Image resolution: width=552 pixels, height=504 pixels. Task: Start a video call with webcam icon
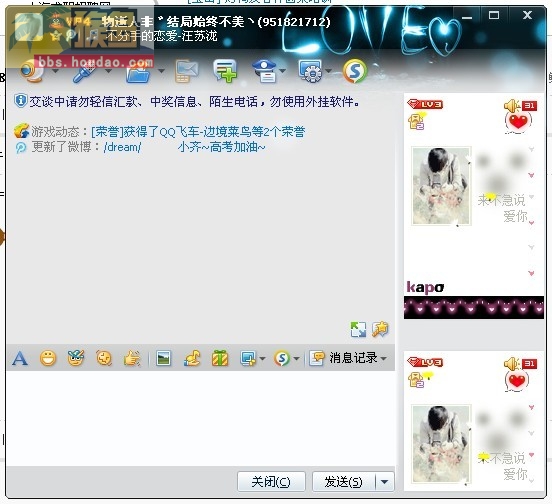(x=32, y=71)
